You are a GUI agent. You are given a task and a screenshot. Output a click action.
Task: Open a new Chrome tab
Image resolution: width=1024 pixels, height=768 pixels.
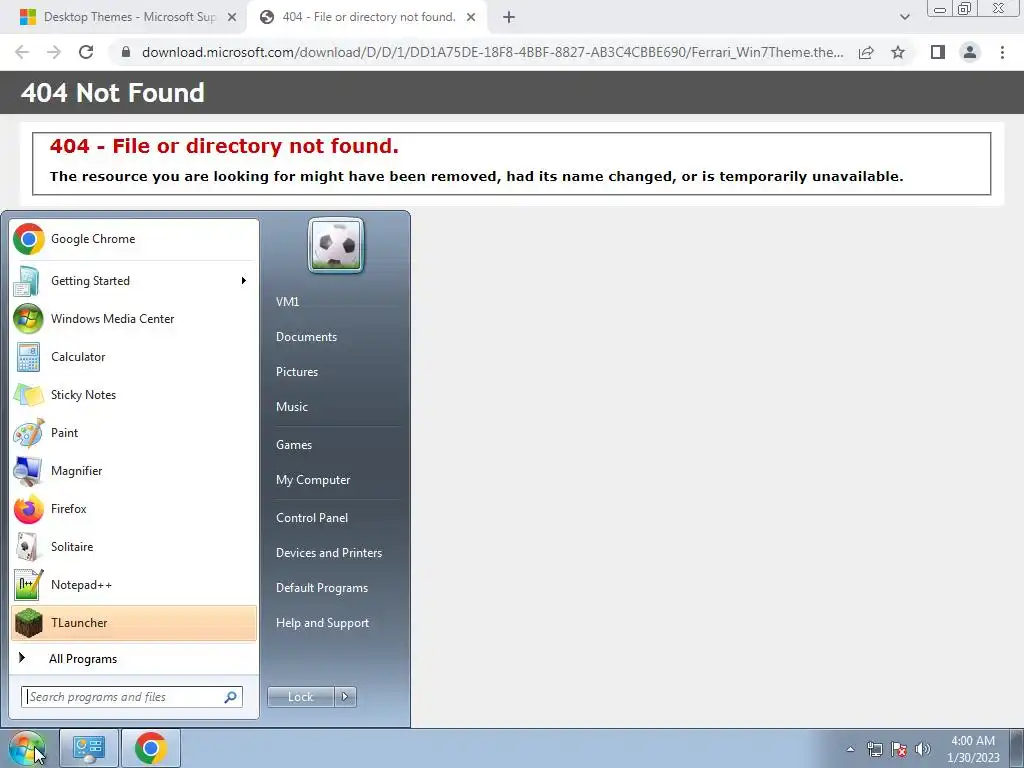(x=509, y=18)
